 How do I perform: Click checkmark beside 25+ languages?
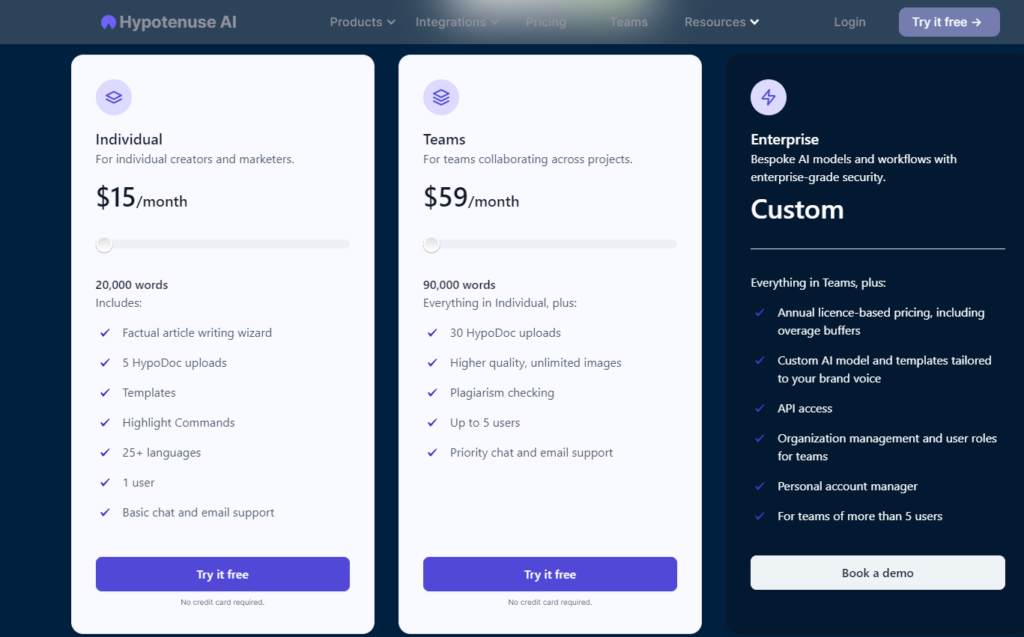click(x=105, y=453)
